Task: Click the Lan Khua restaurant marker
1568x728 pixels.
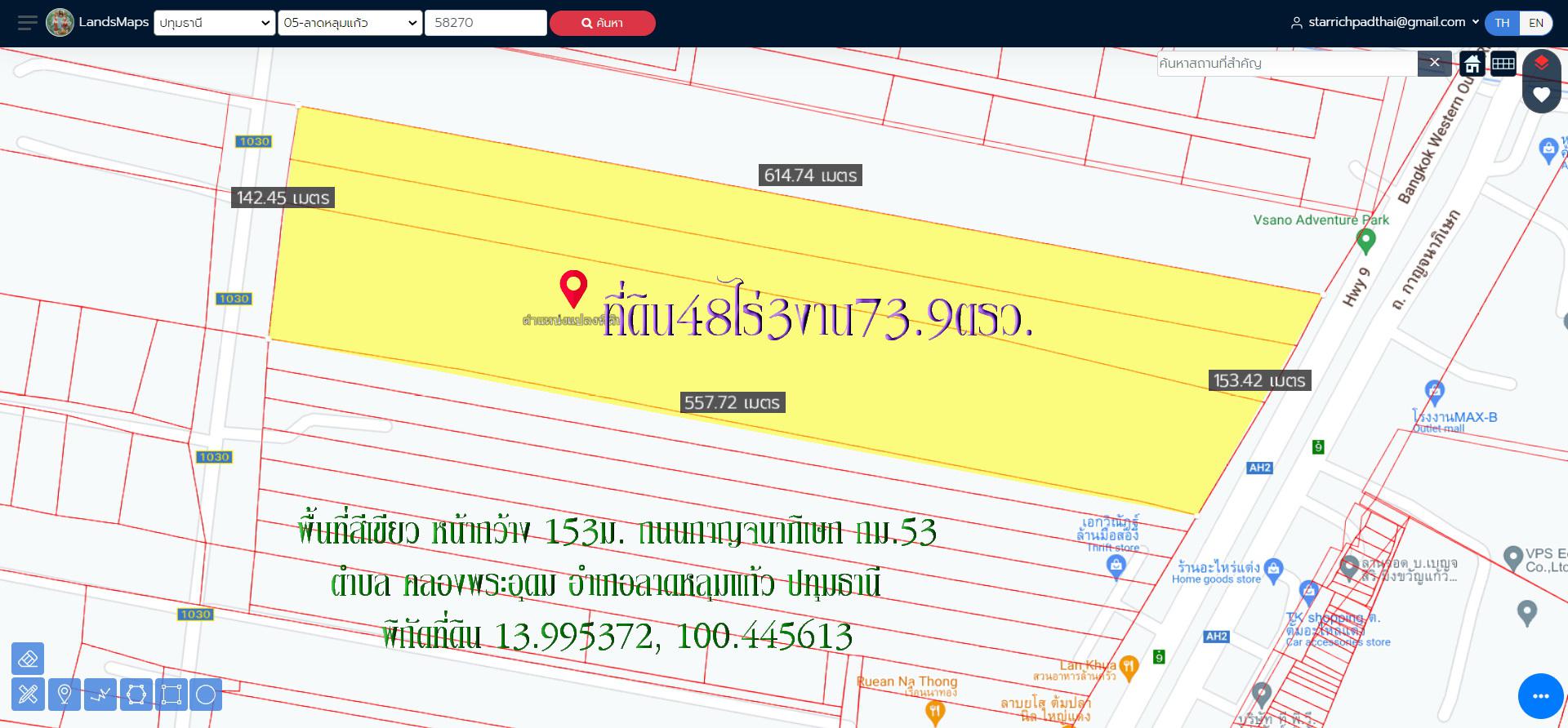Action: (x=1129, y=668)
